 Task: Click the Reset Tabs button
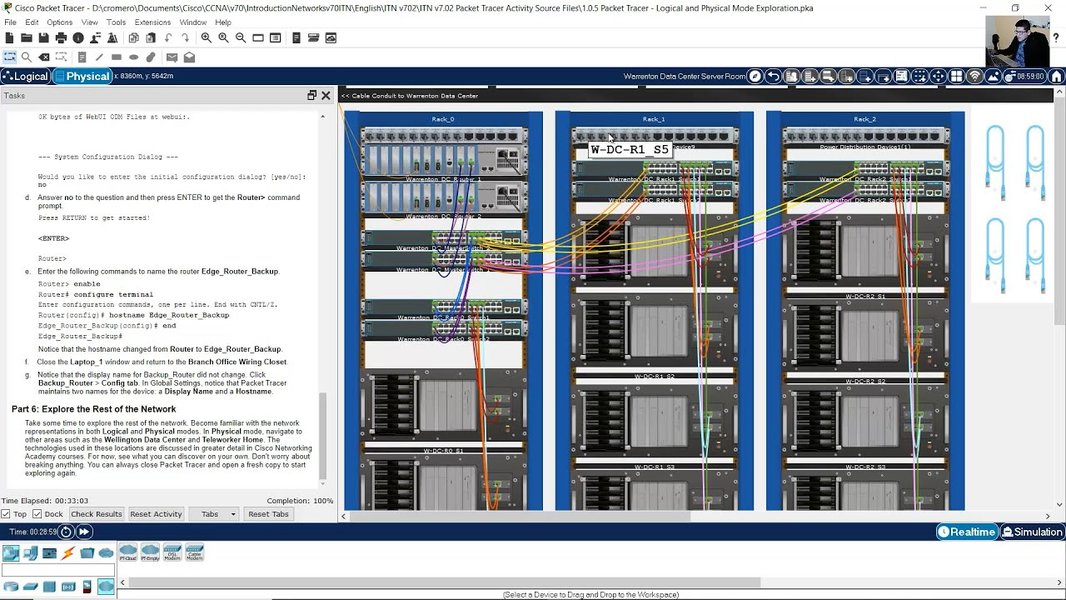269,514
